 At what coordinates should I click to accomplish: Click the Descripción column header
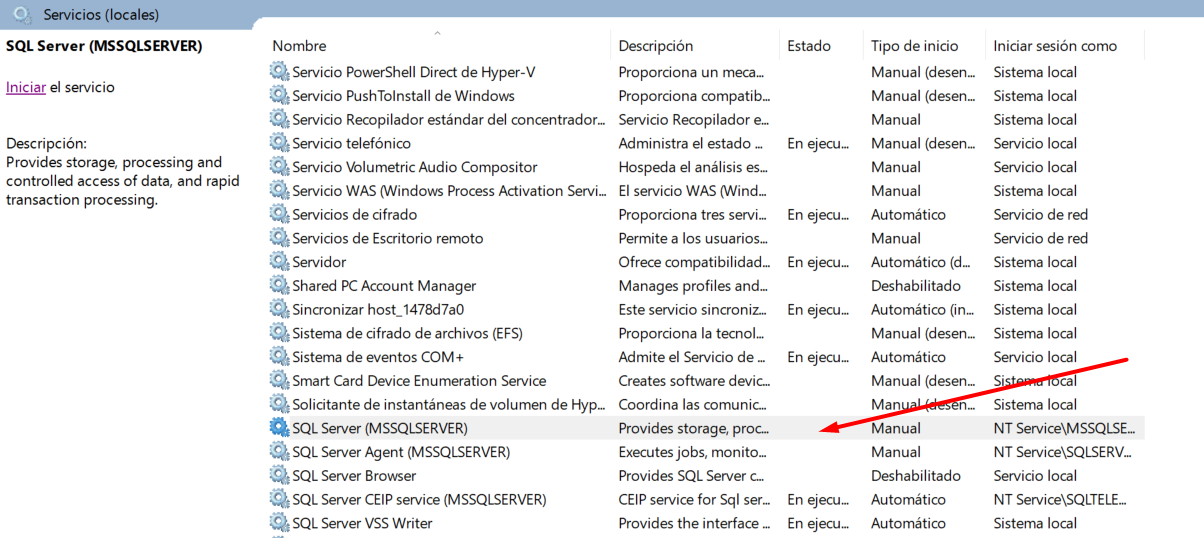click(655, 46)
